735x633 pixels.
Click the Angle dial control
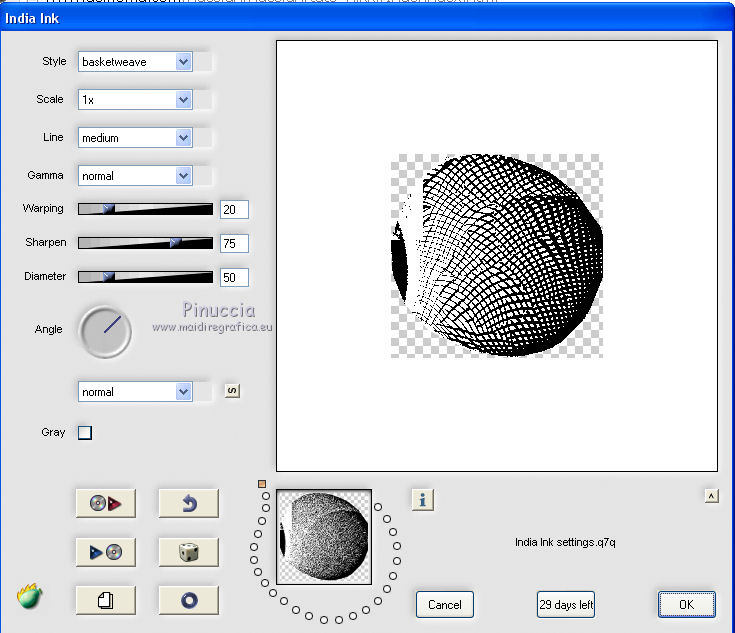[x=105, y=332]
